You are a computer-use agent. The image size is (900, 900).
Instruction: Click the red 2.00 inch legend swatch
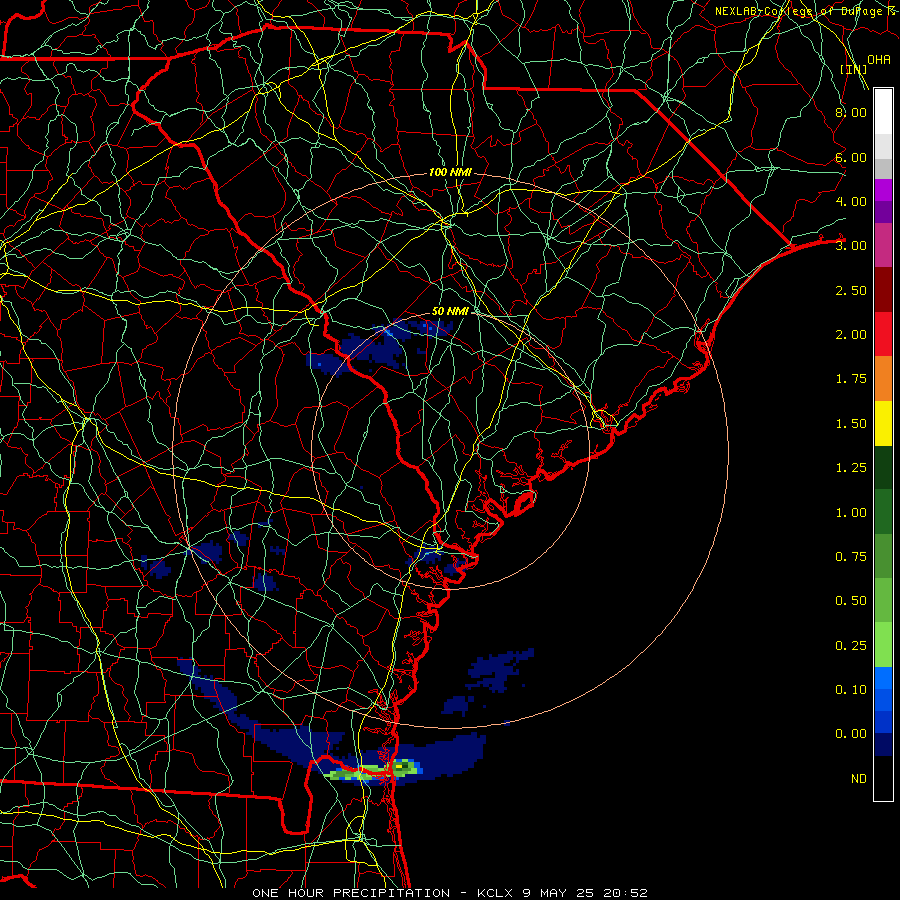[x=883, y=334]
